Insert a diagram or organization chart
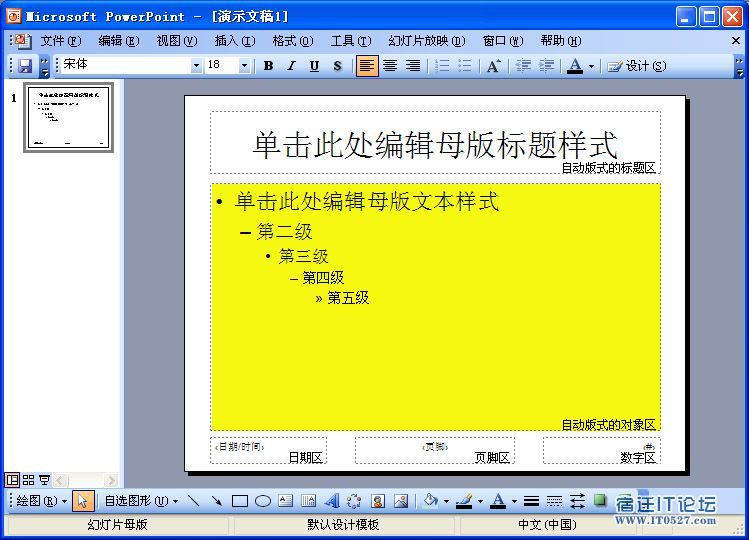749x540 pixels. 354,501
